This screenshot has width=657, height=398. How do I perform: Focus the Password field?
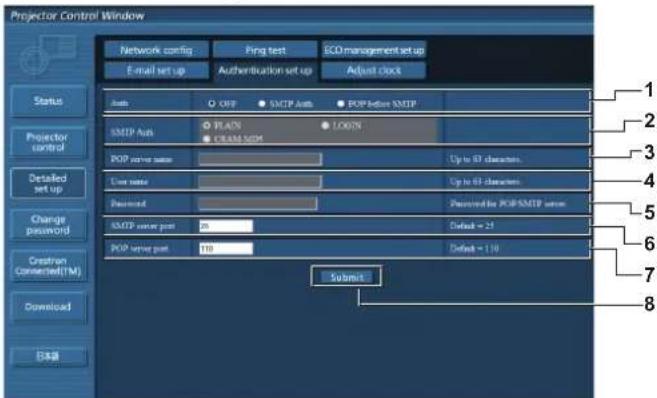[x=258, y=204]
